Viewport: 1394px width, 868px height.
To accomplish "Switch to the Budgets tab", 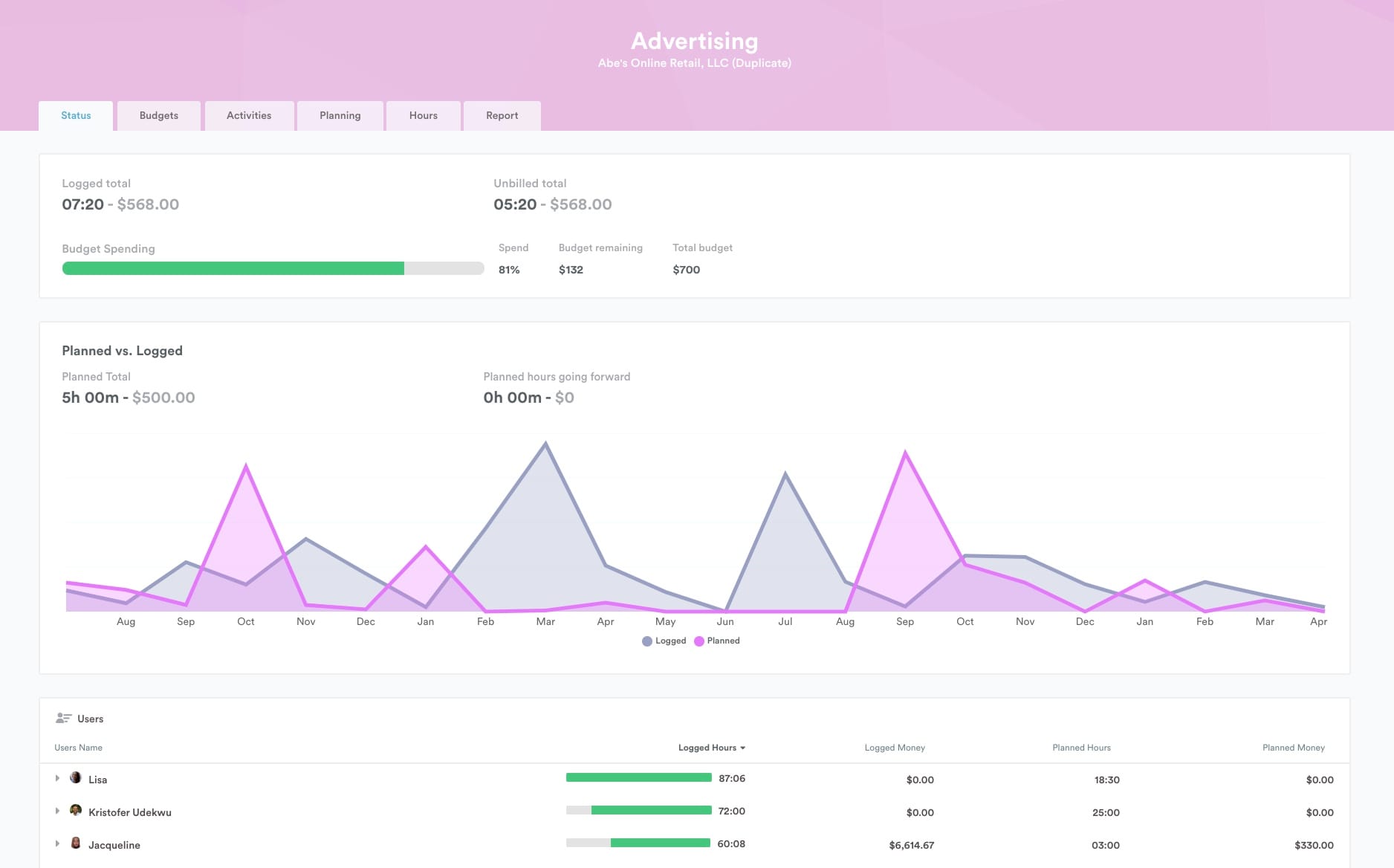I will 159,116.
